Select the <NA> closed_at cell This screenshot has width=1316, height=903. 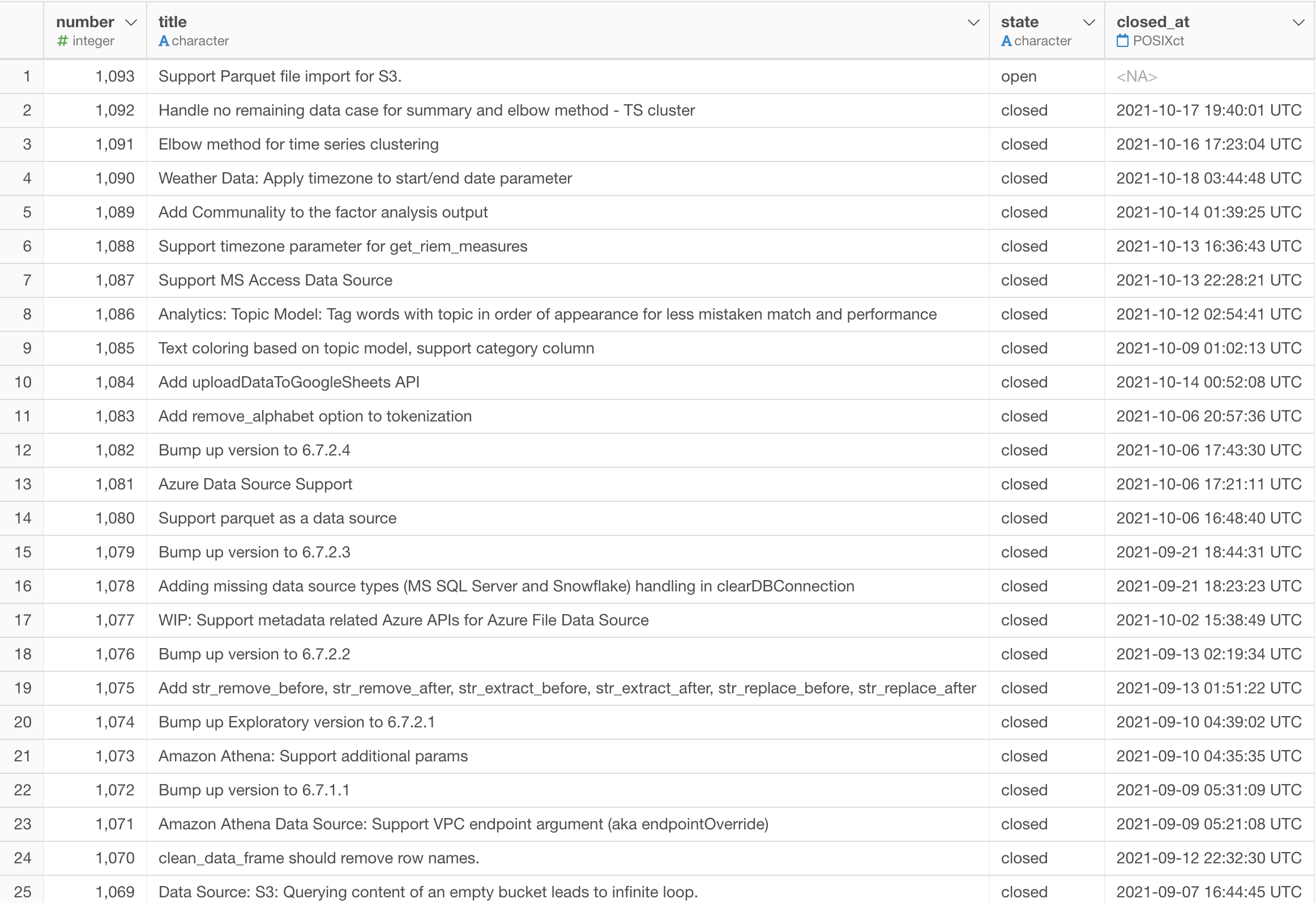(1136, 76)
